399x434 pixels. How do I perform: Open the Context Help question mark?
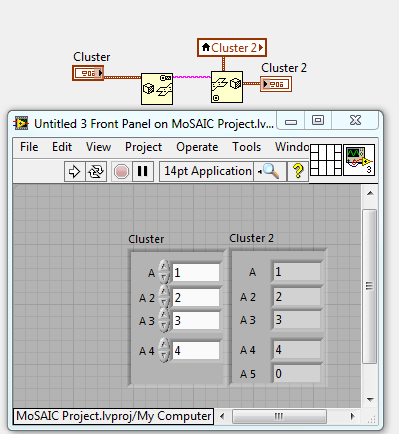coord(298,171)
